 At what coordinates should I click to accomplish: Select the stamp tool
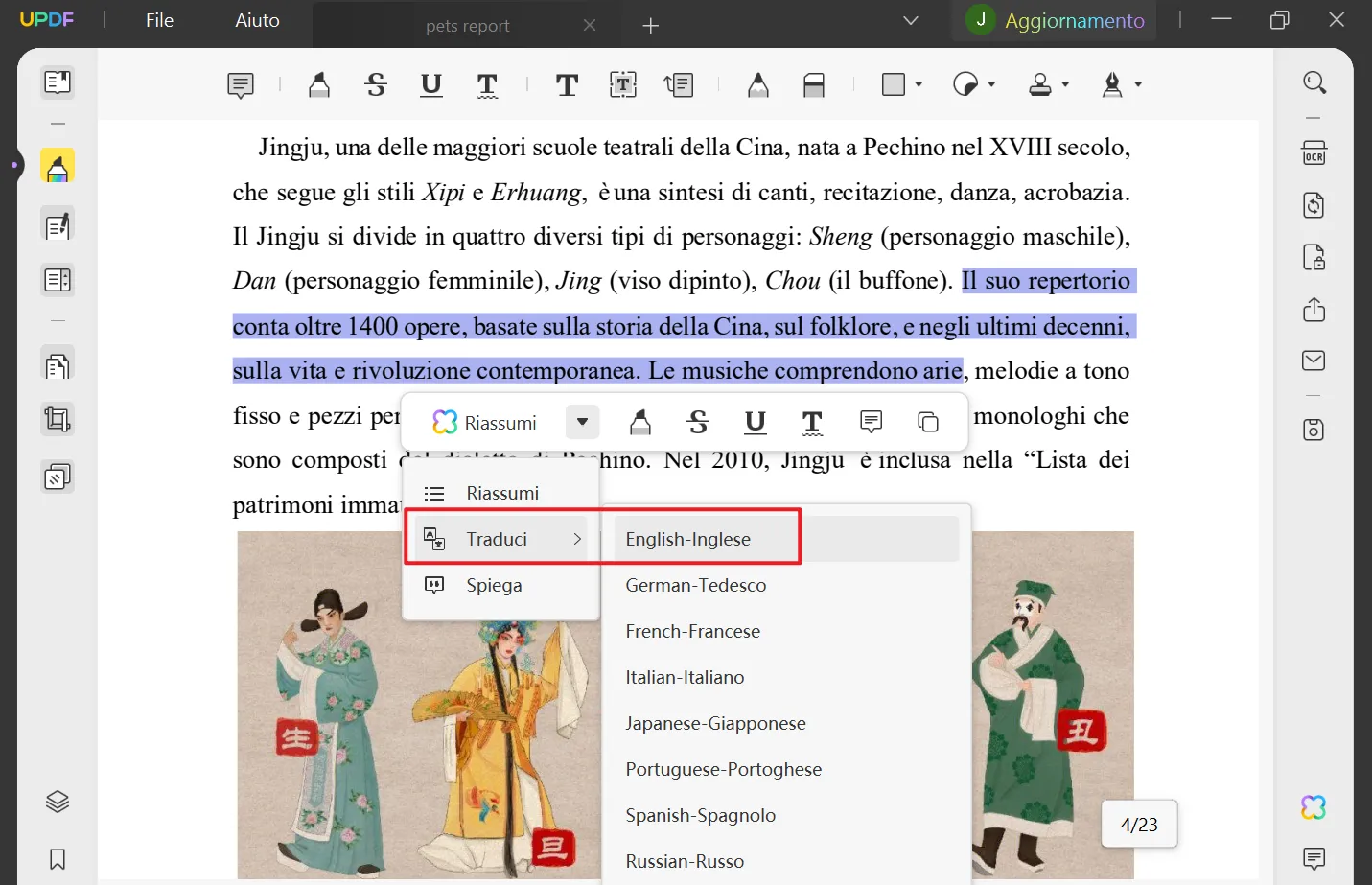1040,85
